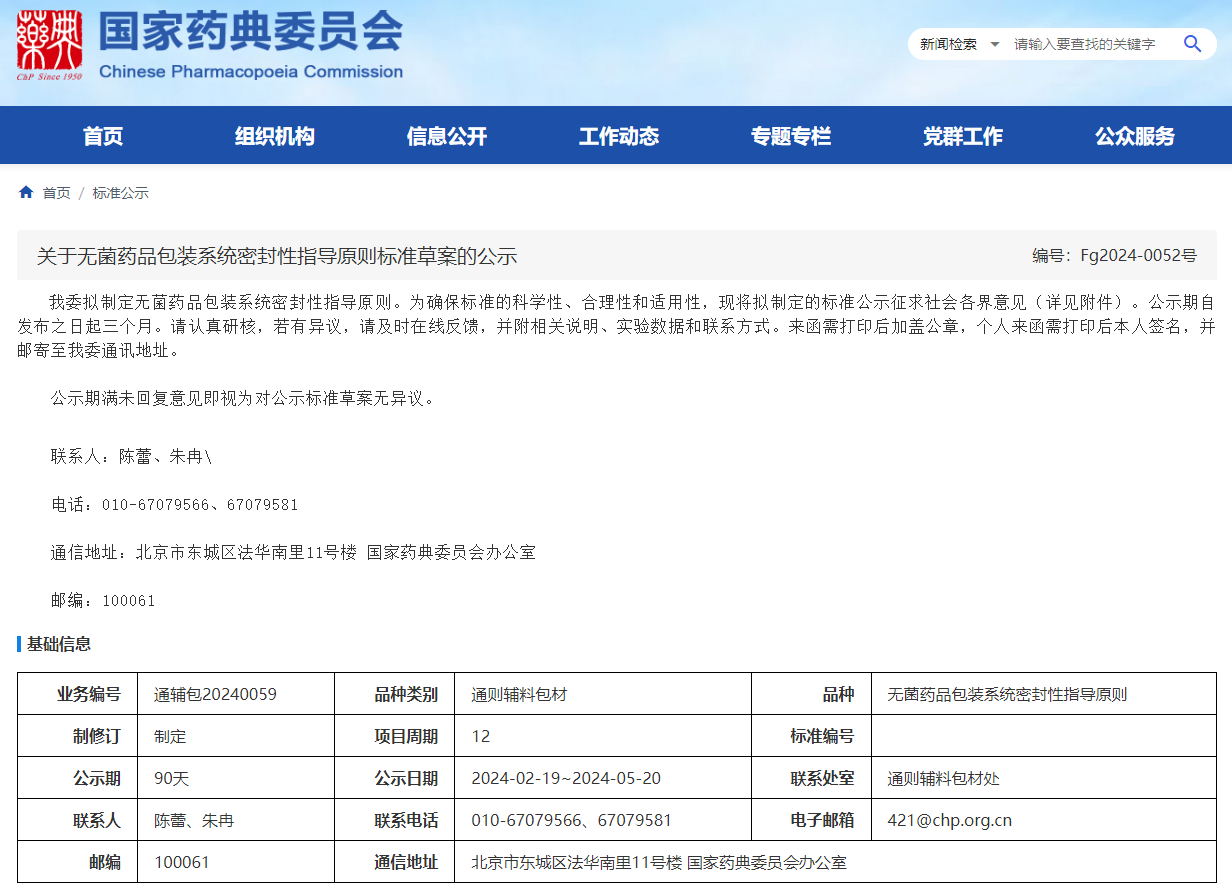
Task: Open the 专题专栏 navigation item
Action: [x=790, y=136]
